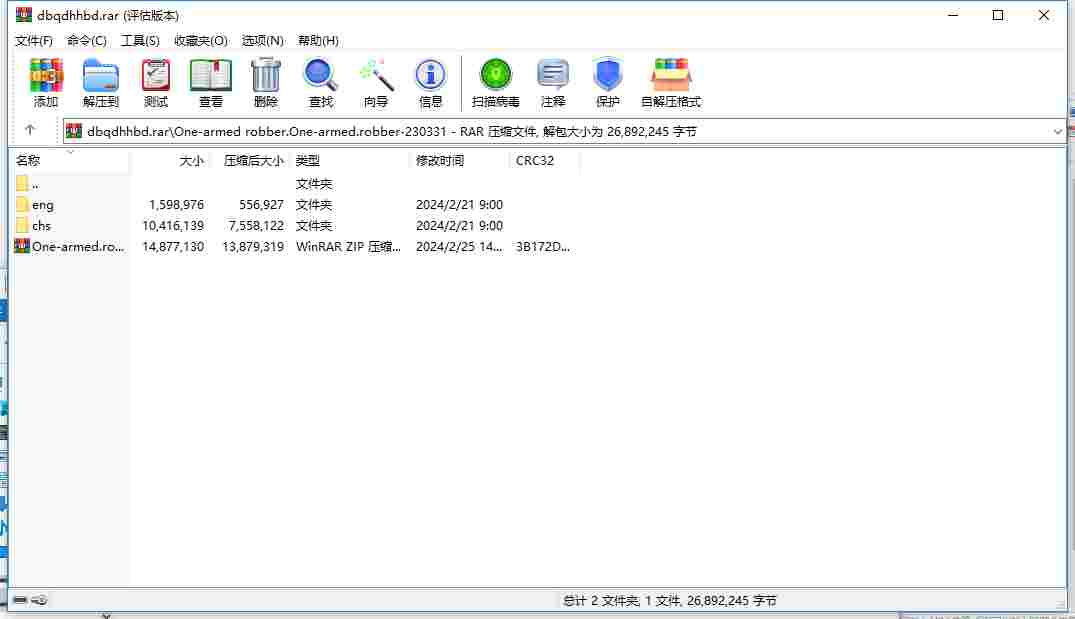This screenshot has width=1075, height=619.
Task: Click the eng folder icon
Action: (22, 204)
